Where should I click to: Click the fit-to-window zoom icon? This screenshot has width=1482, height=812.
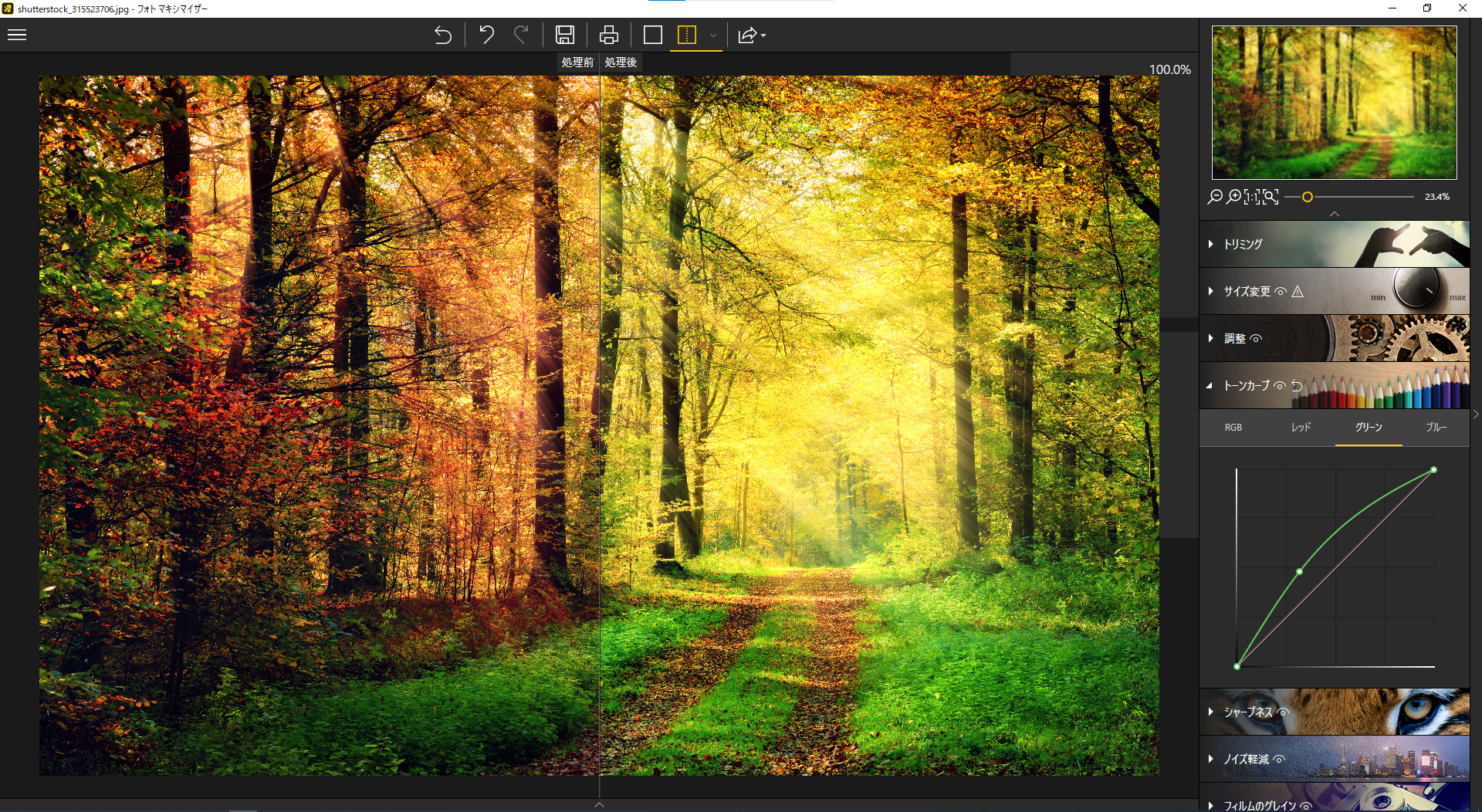pos(1271,197)
